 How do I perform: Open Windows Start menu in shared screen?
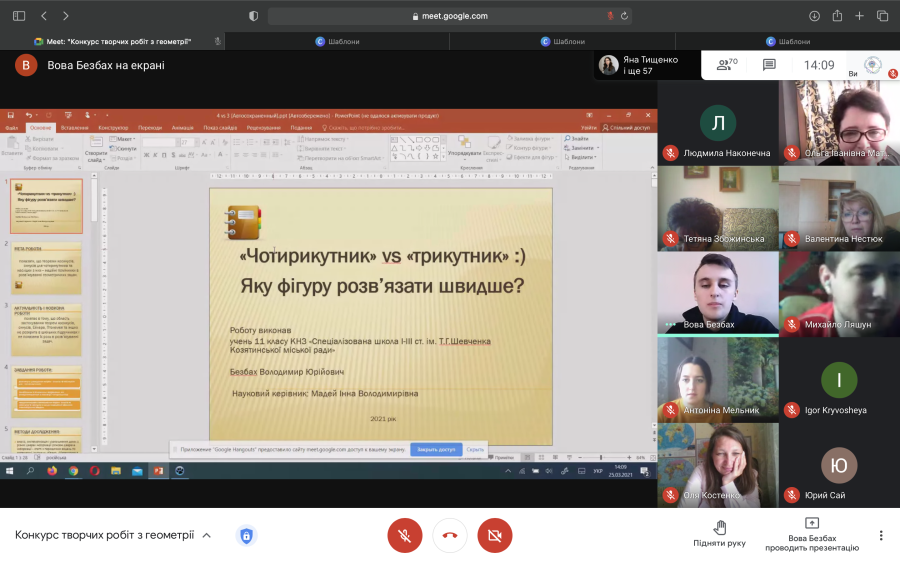pos(9,471)
